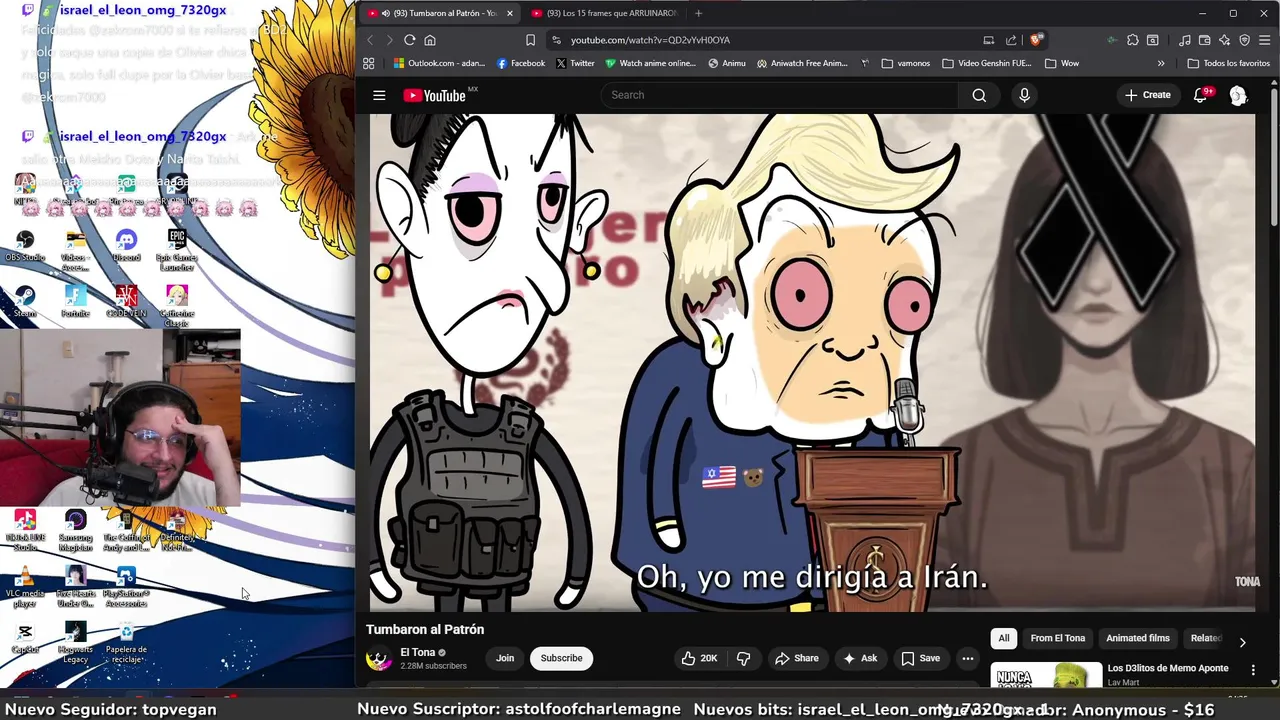
Task: Open the browser main hamburger menu
Action: tap(1265, 40)
